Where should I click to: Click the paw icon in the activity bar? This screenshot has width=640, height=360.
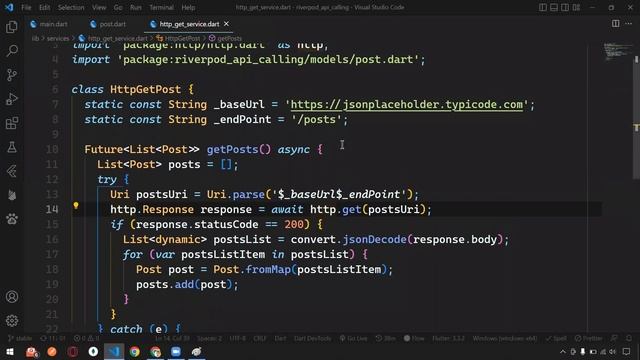[x=12, y=219]
